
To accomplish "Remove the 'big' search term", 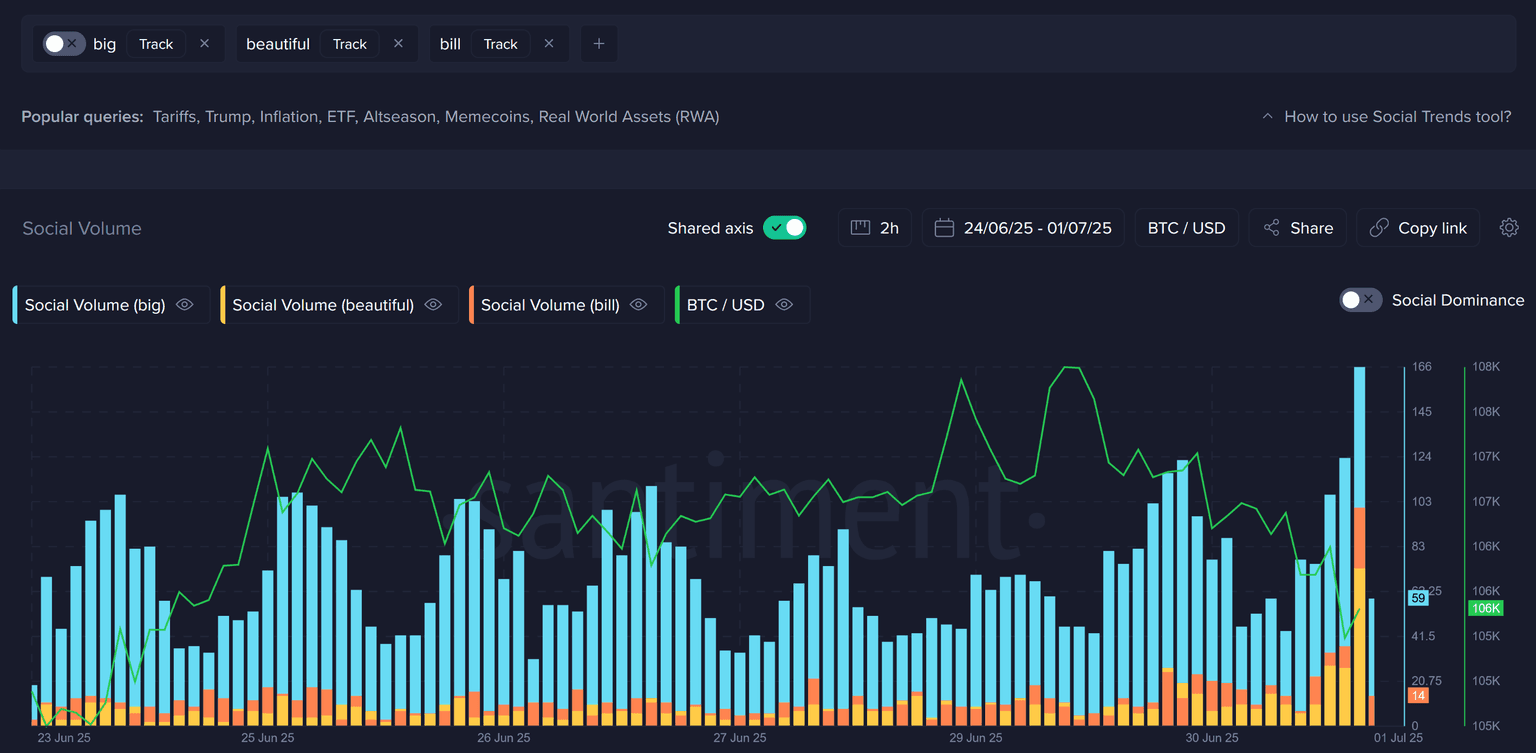I will (x=205, y=44).
